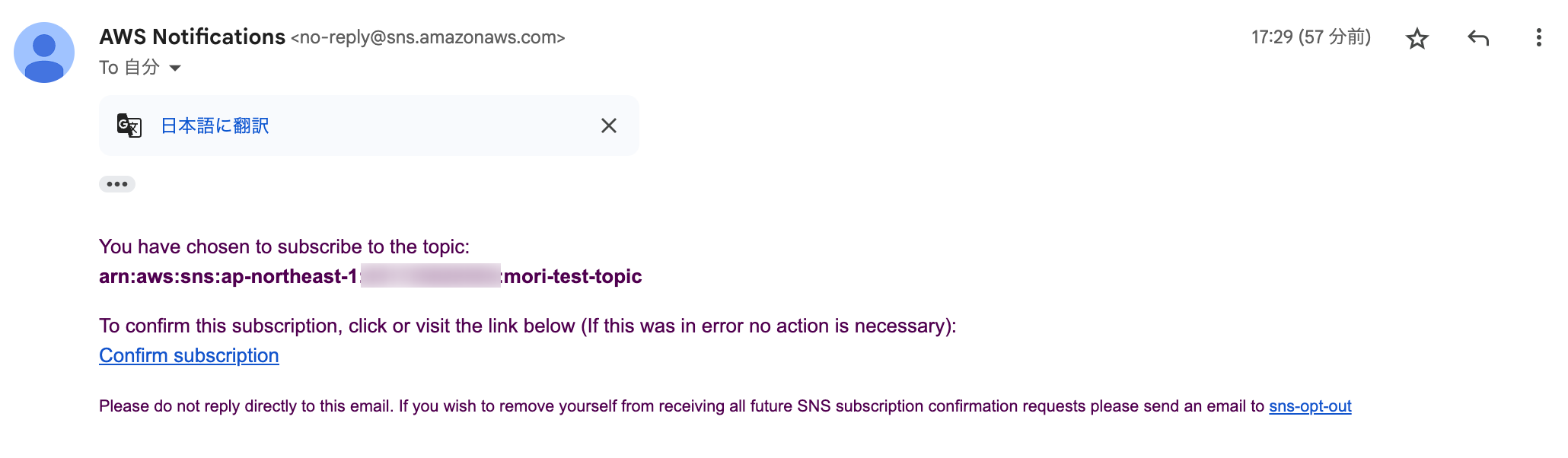This screenshot has width=1568, height=458.
Task: Click the no-reply@sns.amazonaws.com address
Action: click(428, 37)
